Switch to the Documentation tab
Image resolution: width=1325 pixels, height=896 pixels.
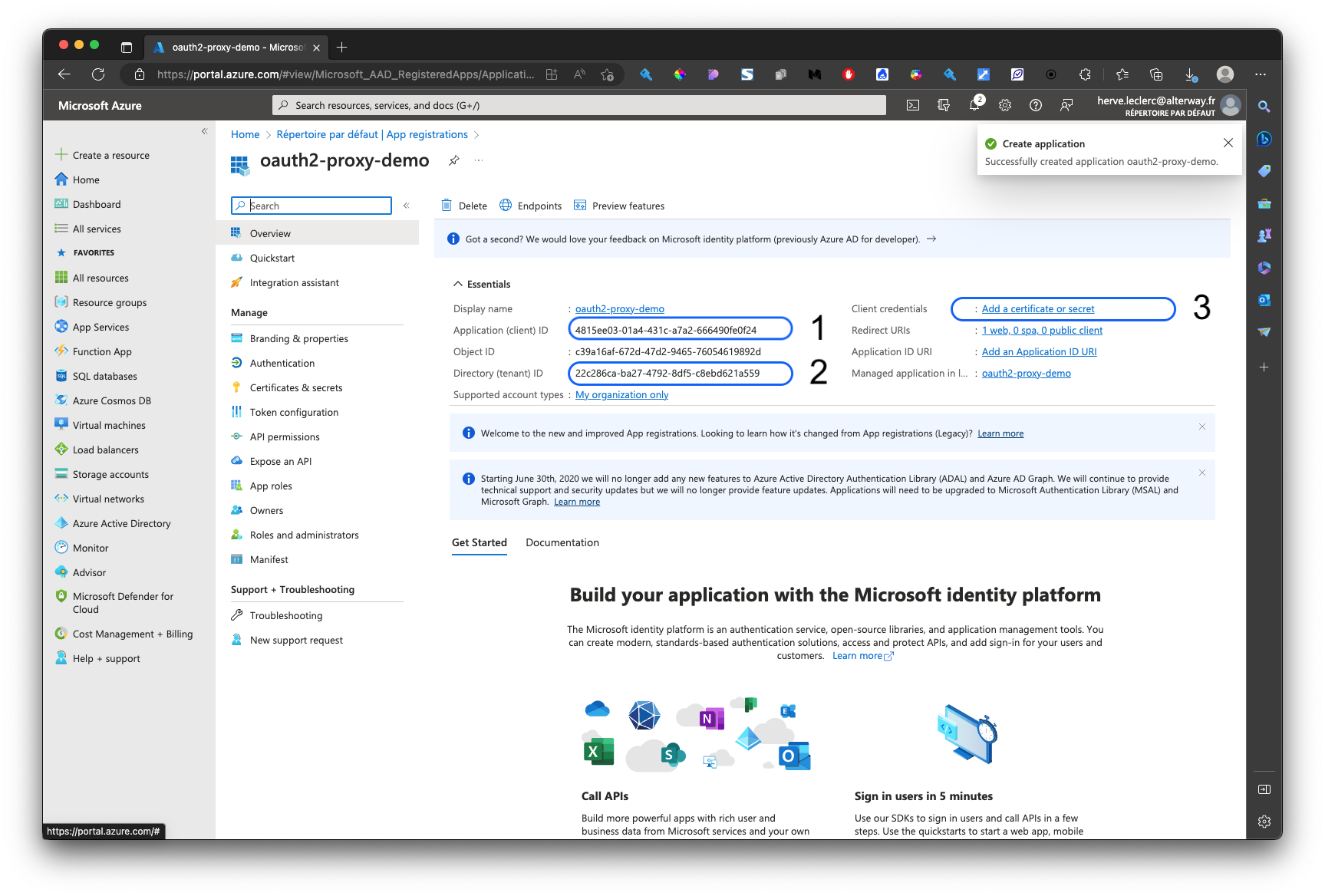click(562, 542)
